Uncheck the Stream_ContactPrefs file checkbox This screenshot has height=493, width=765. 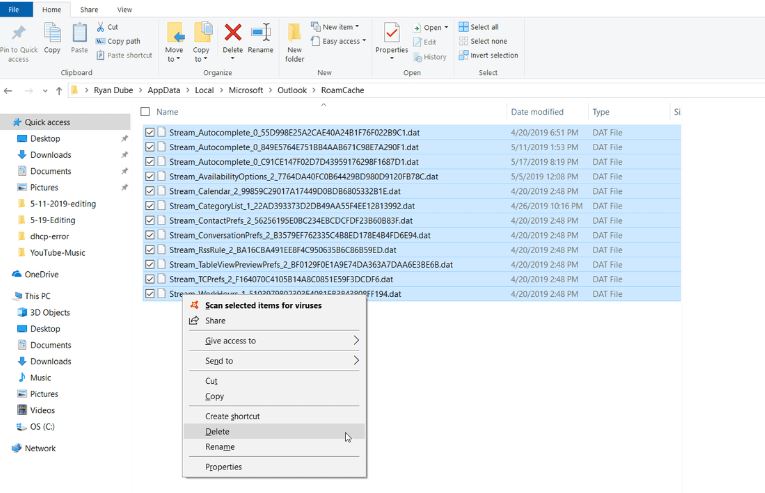pyautogui.click(x=150, y=220)
